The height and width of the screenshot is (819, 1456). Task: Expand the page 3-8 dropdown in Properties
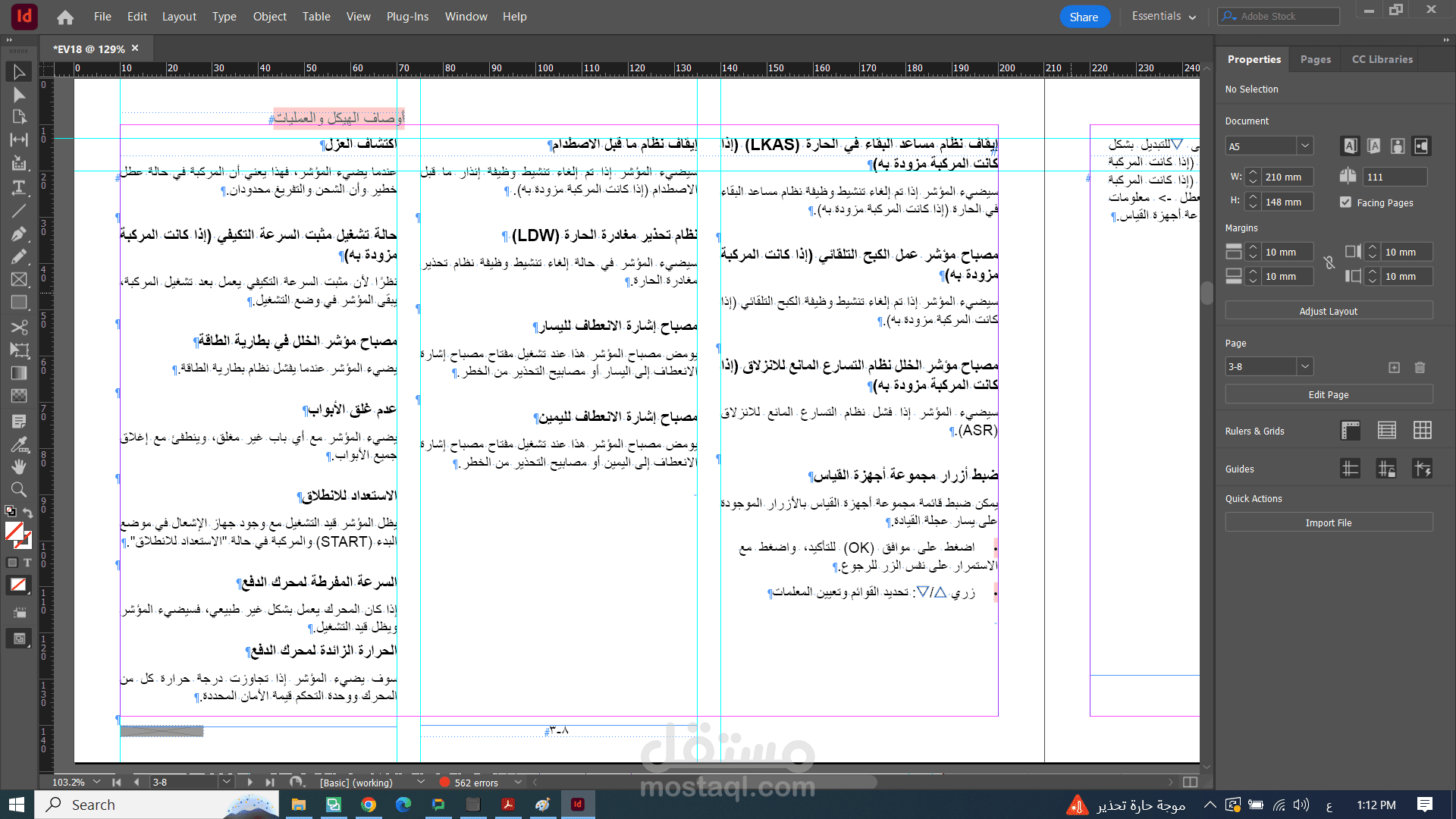(1304, 366)
